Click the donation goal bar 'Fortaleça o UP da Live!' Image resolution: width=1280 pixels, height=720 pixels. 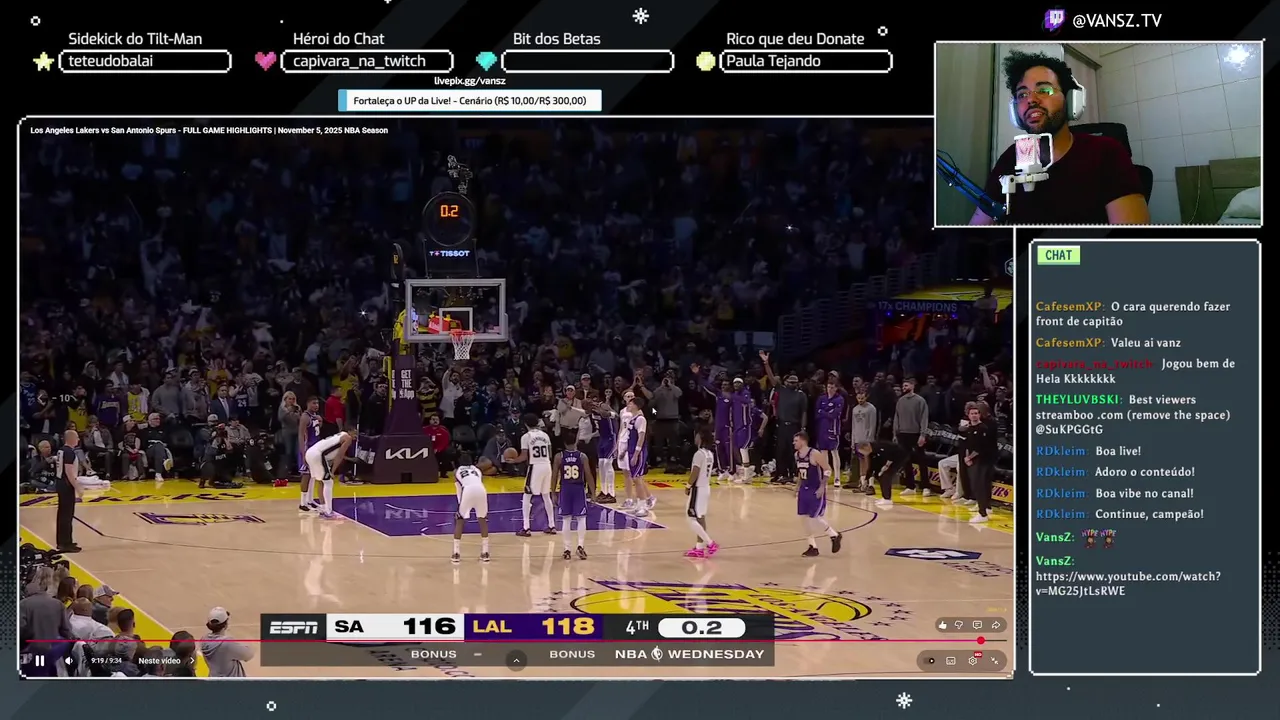point(470,100)
